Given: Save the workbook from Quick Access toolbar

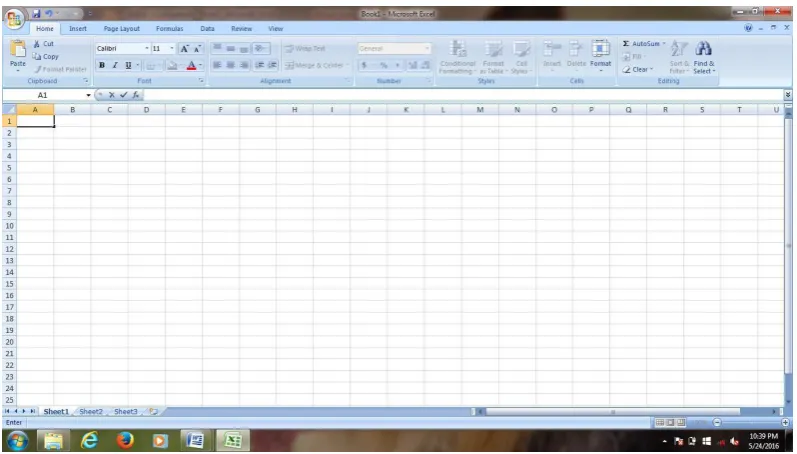Looking at the screenshot, I should point(37,14).
